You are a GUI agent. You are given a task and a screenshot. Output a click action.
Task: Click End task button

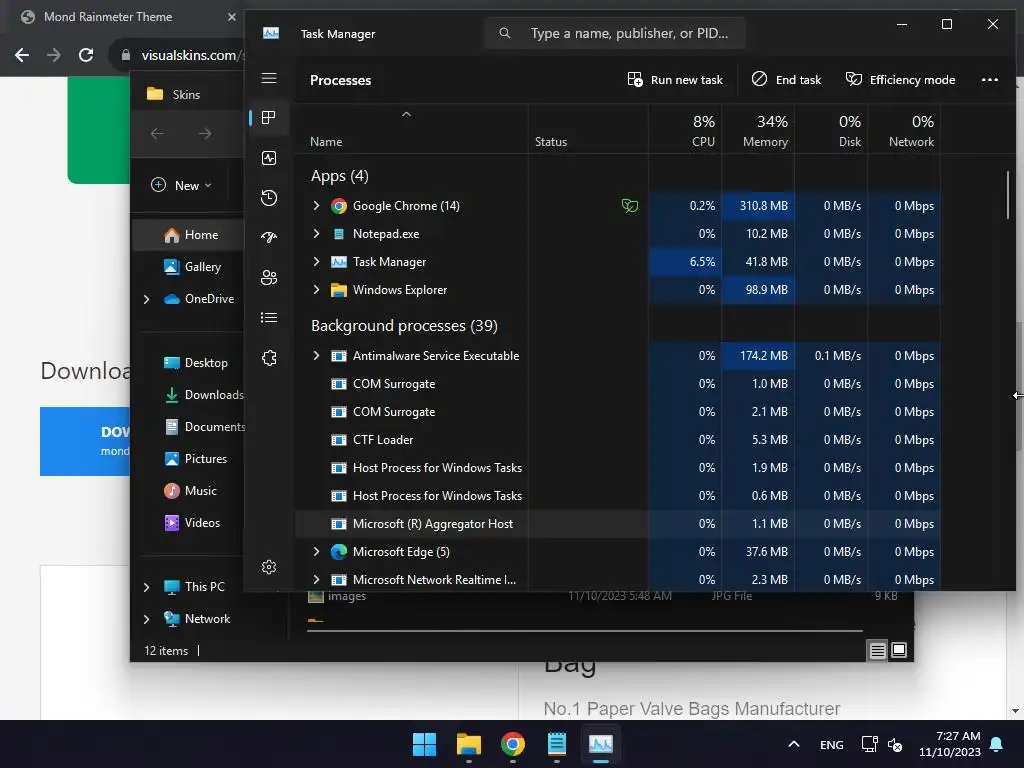[x=786, y=80]
